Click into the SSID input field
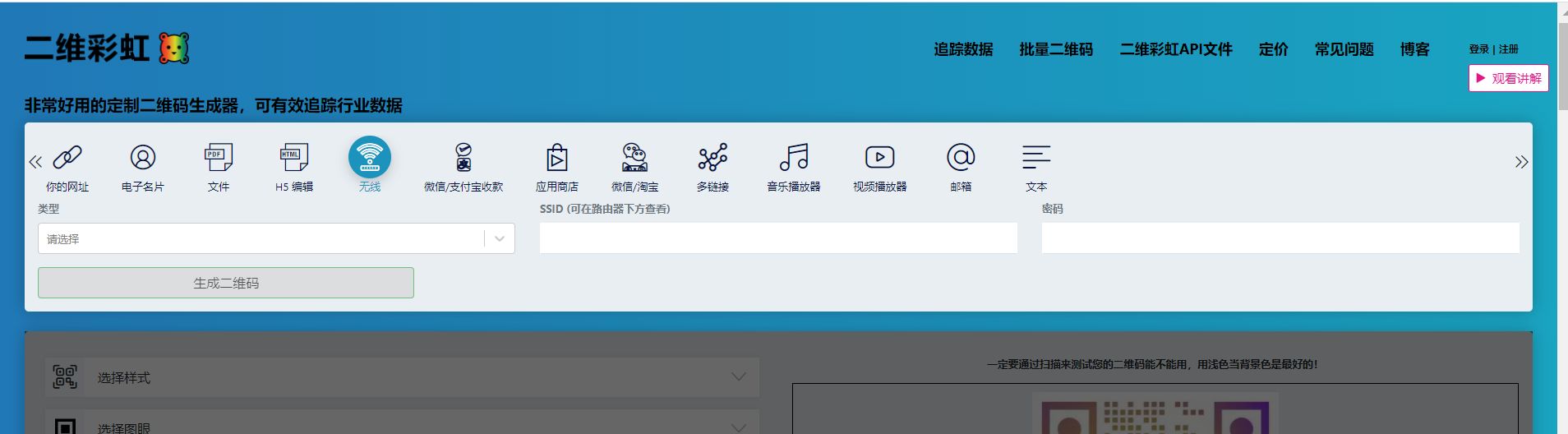The width and height of the screenshot is (1568, 434). tap(778, 238)
